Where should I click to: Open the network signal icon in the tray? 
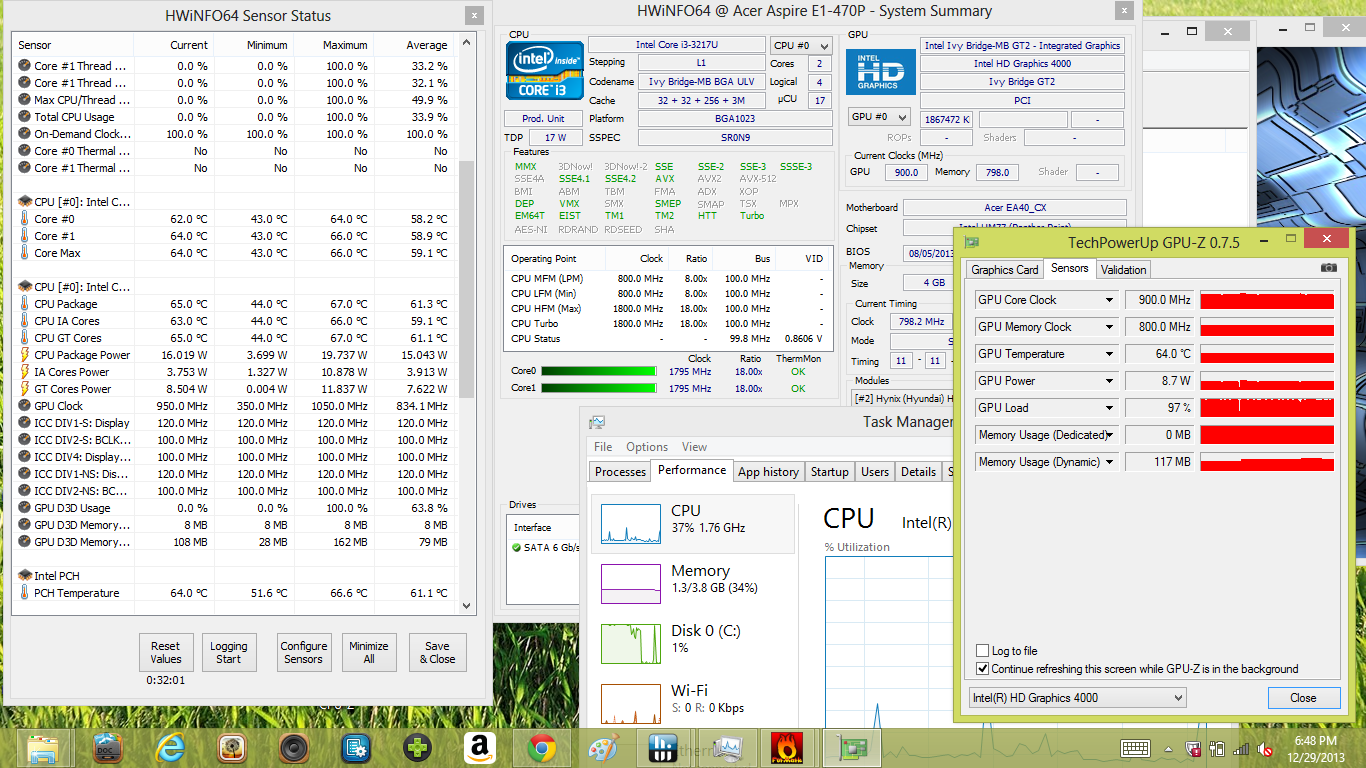pyautogui.click(x=1242, y=748)
